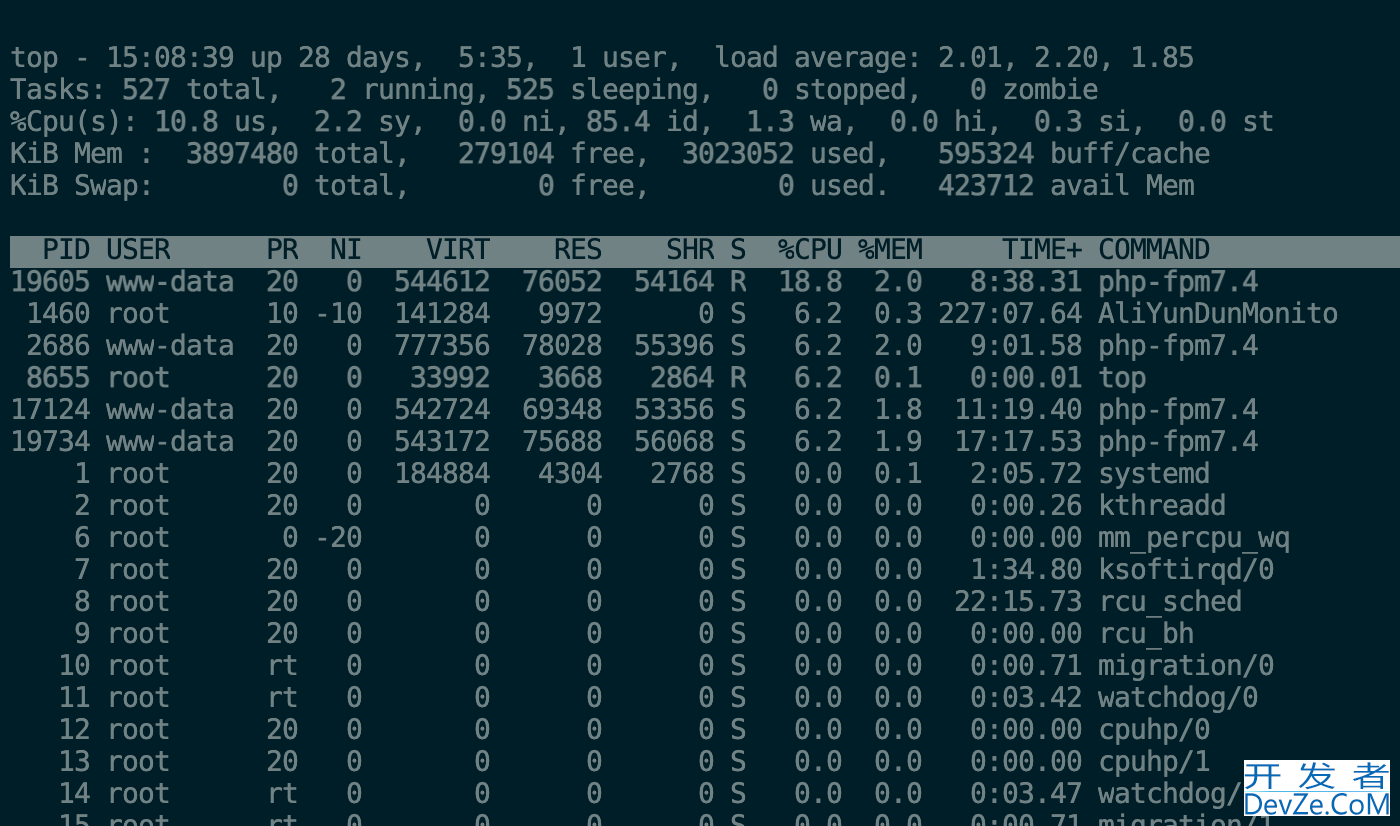The image size is (1400, 826).
Task: Click the mm_percpu_wq command name
Action: point(1194,538)
